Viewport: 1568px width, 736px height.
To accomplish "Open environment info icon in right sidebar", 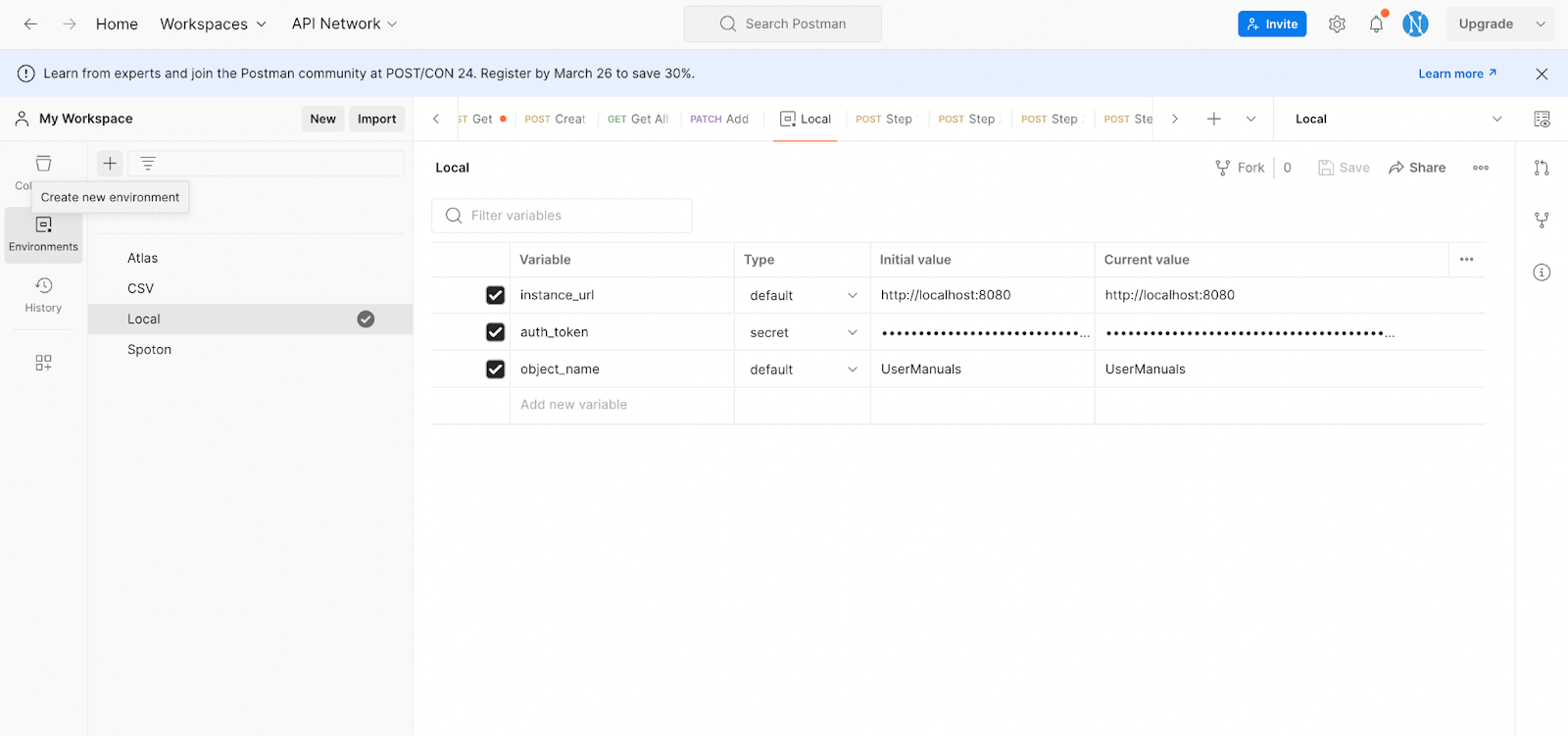I will [x=1542, y=272].
